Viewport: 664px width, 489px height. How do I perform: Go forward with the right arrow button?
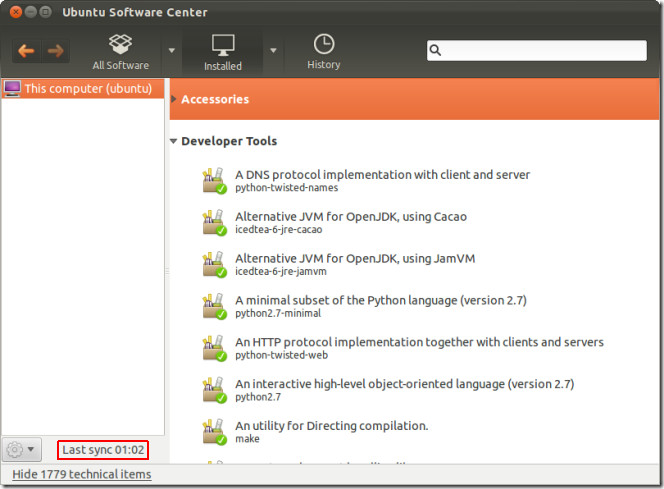(55, 51)
